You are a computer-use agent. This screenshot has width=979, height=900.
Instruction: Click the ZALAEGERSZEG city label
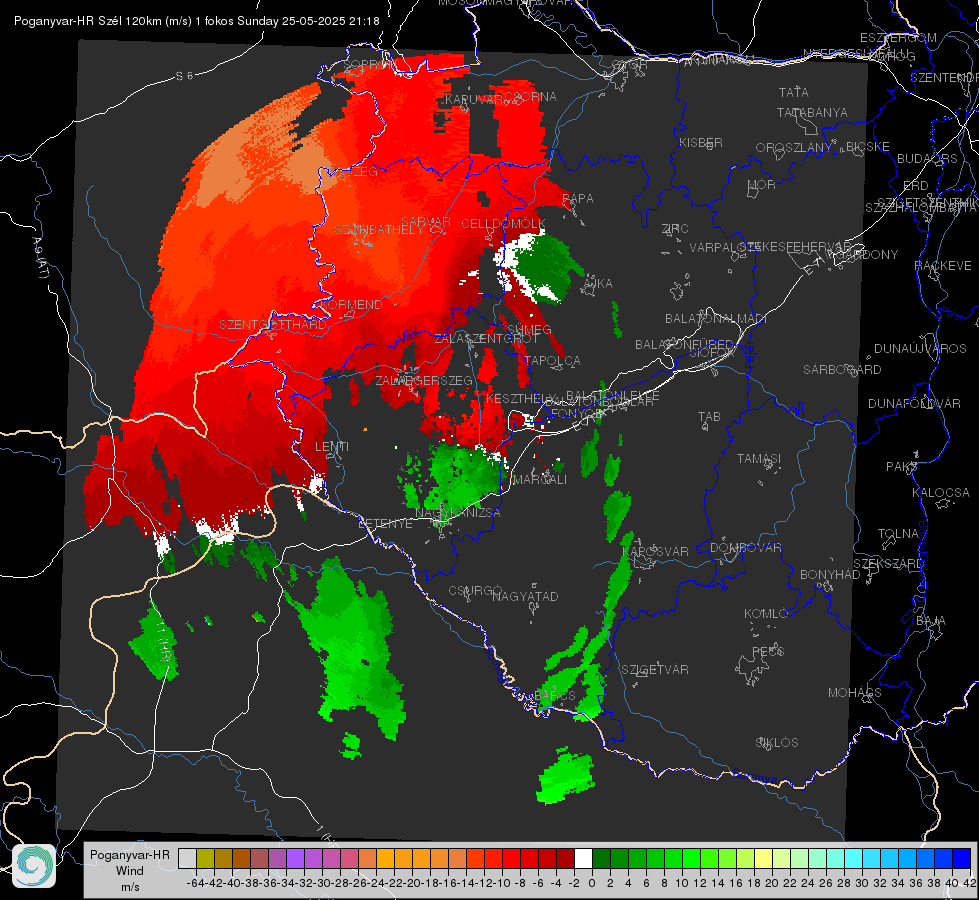point(424,380)
